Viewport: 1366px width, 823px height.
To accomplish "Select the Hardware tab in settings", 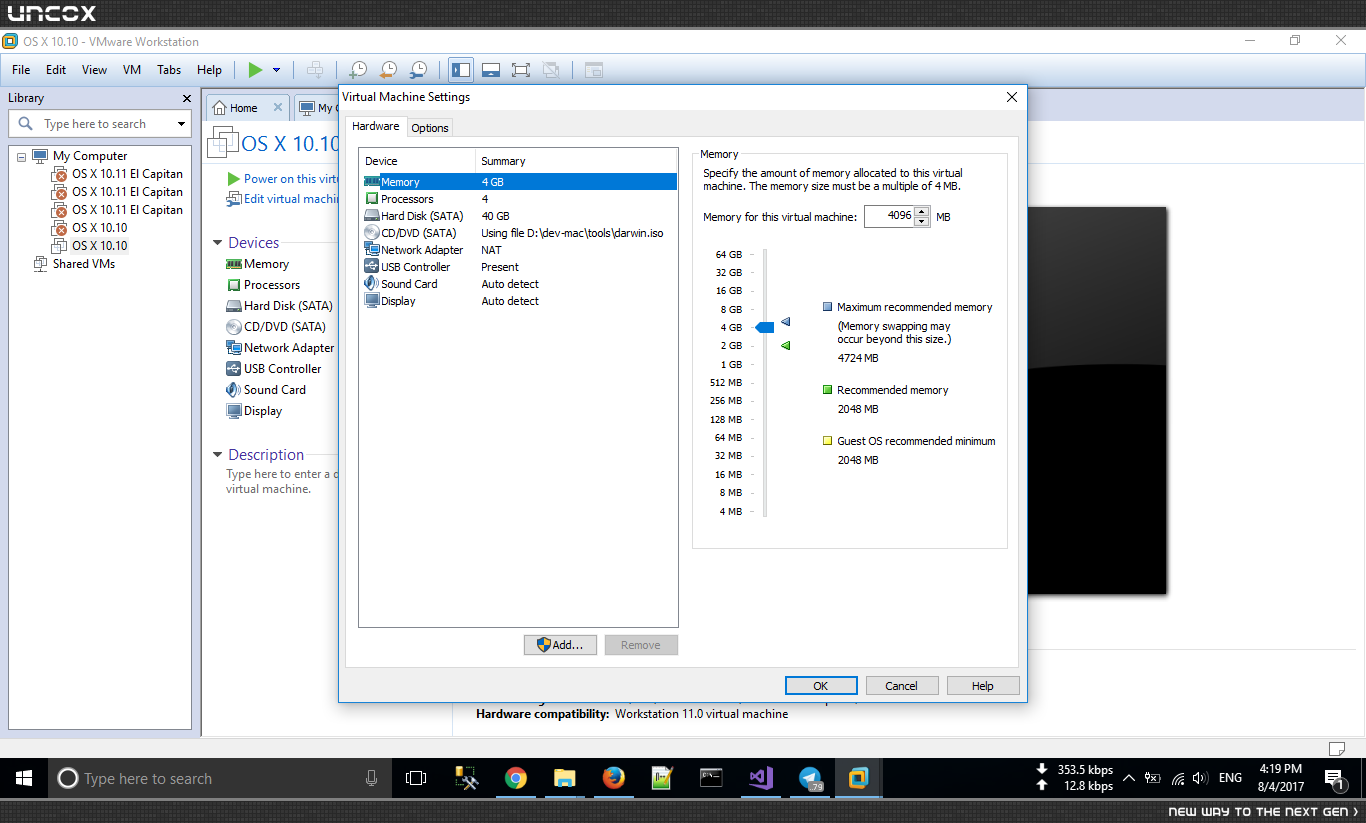I will pyautogui.click(x=376, y=126).
